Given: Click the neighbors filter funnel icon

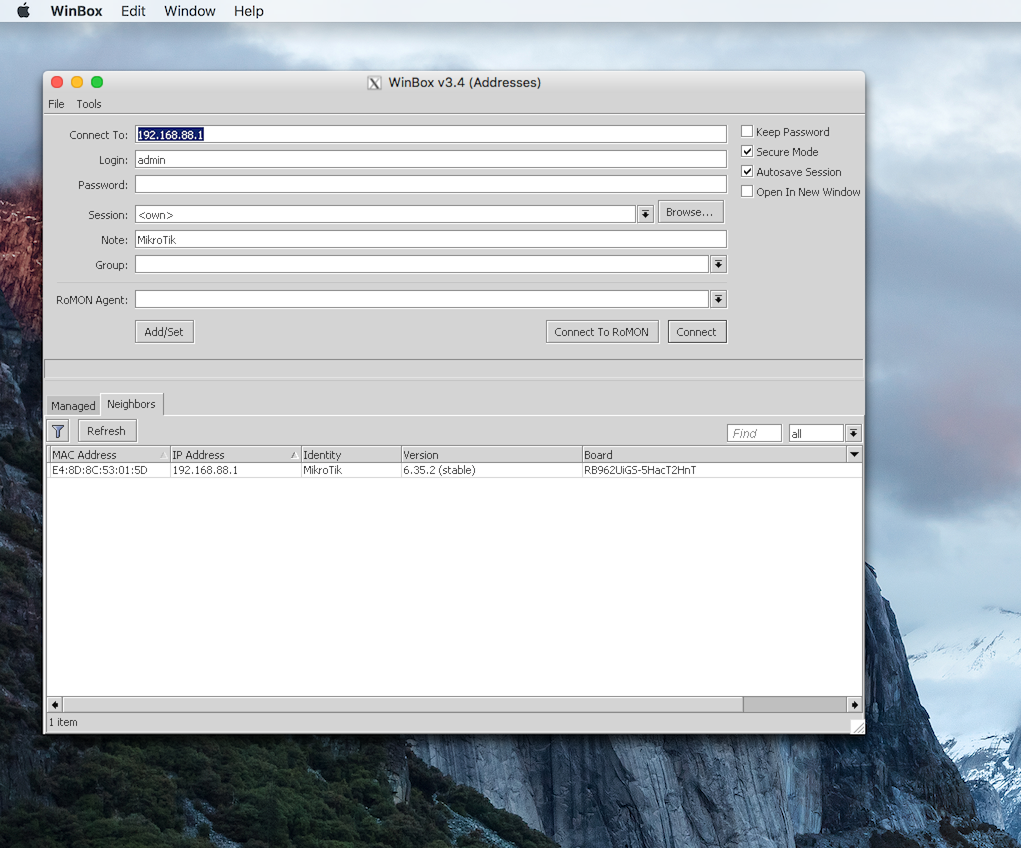Looking at the screenshot, I should [x=58, y=431].
